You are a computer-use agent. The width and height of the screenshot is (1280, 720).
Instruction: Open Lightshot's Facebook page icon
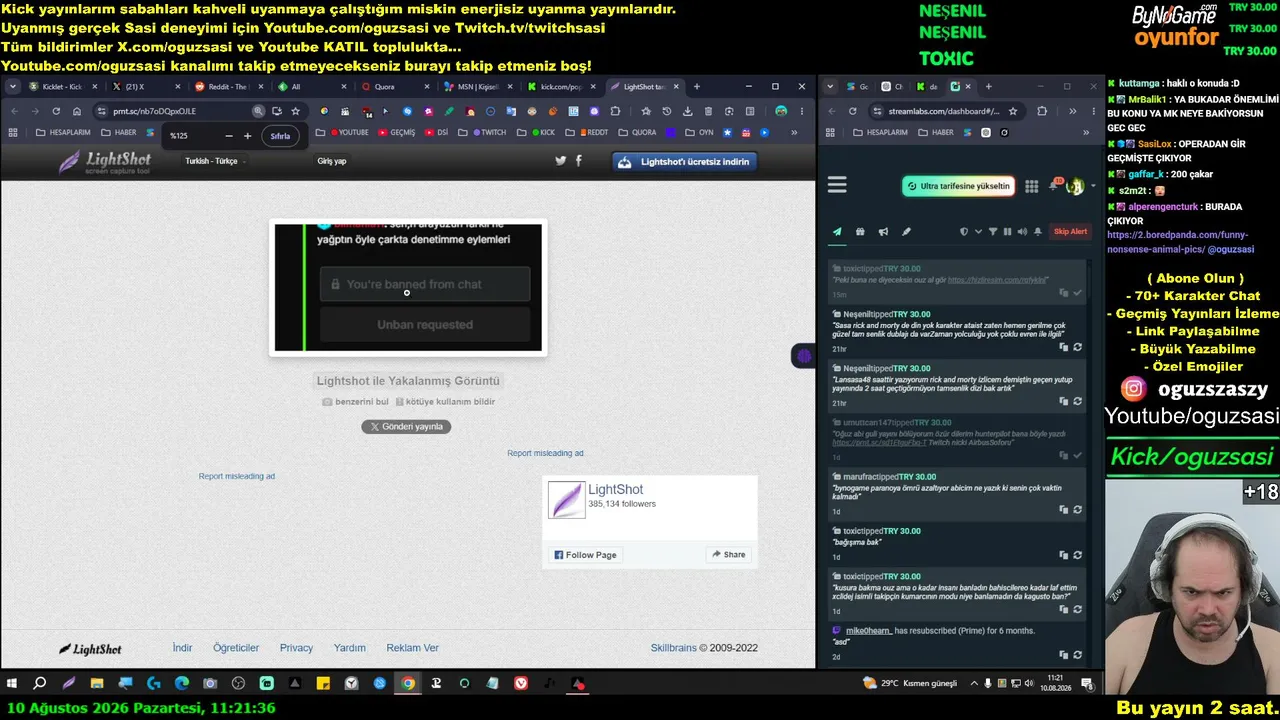[579, 161]
